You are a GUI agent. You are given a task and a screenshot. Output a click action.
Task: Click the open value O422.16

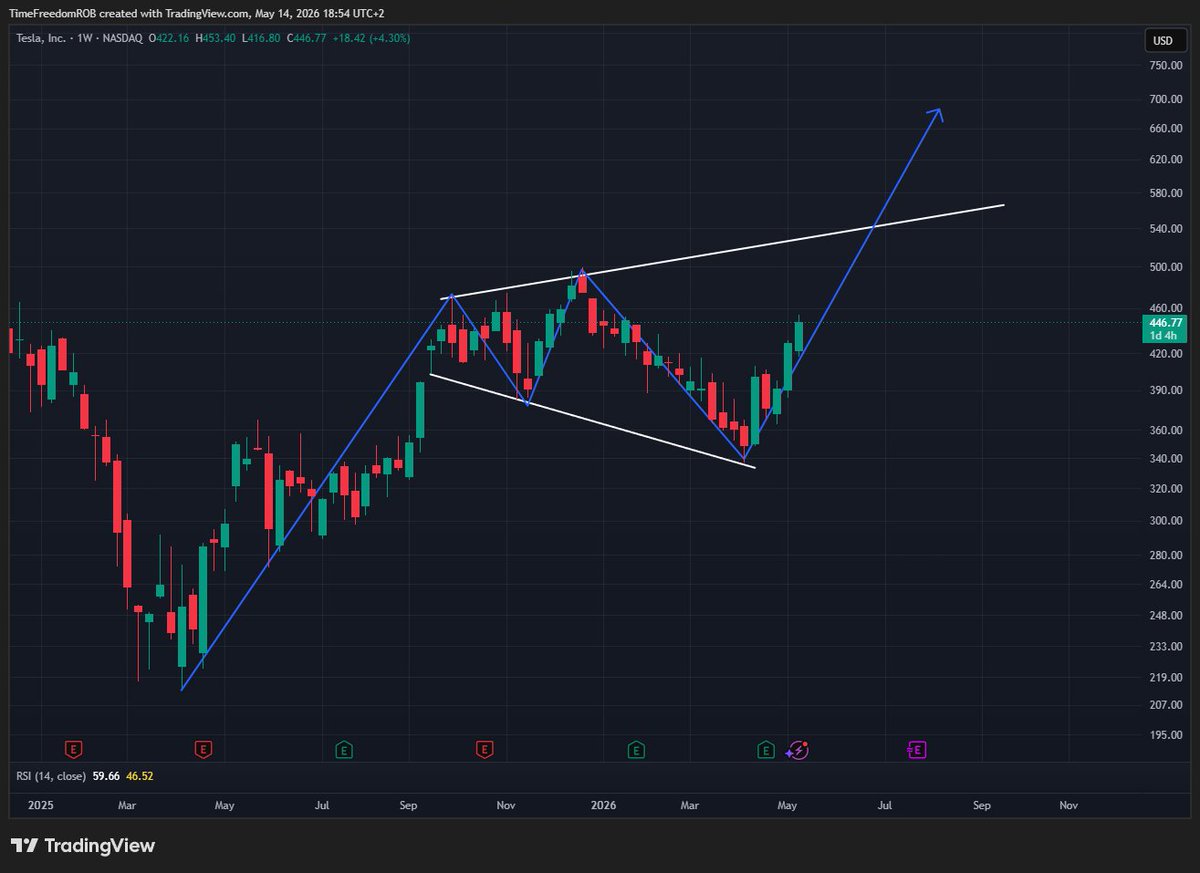coord(169,38)
